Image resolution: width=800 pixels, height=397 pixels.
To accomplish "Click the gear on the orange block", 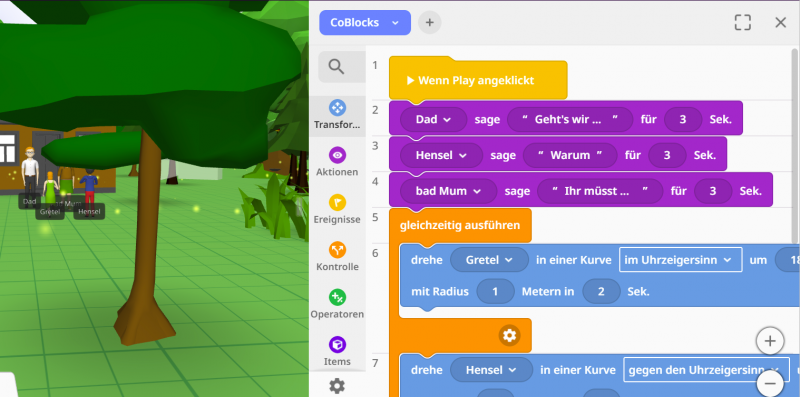I will click(x=509, y=336).
